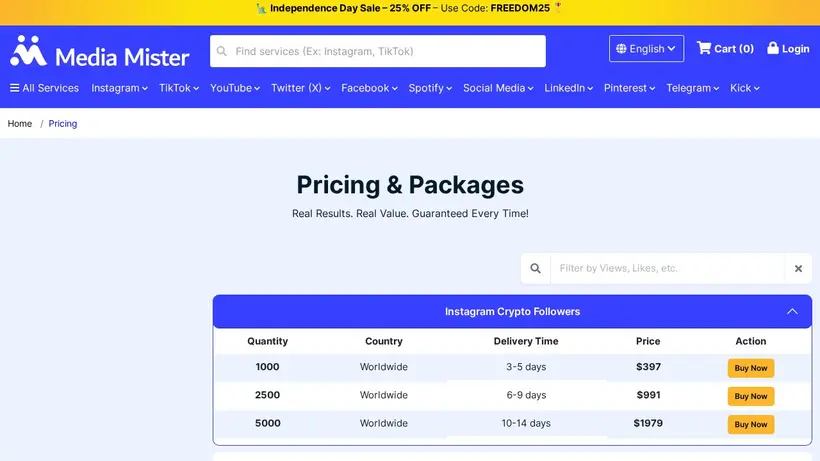
Task: Expand the Twitter (X) menu
Action: pos(301,88)
